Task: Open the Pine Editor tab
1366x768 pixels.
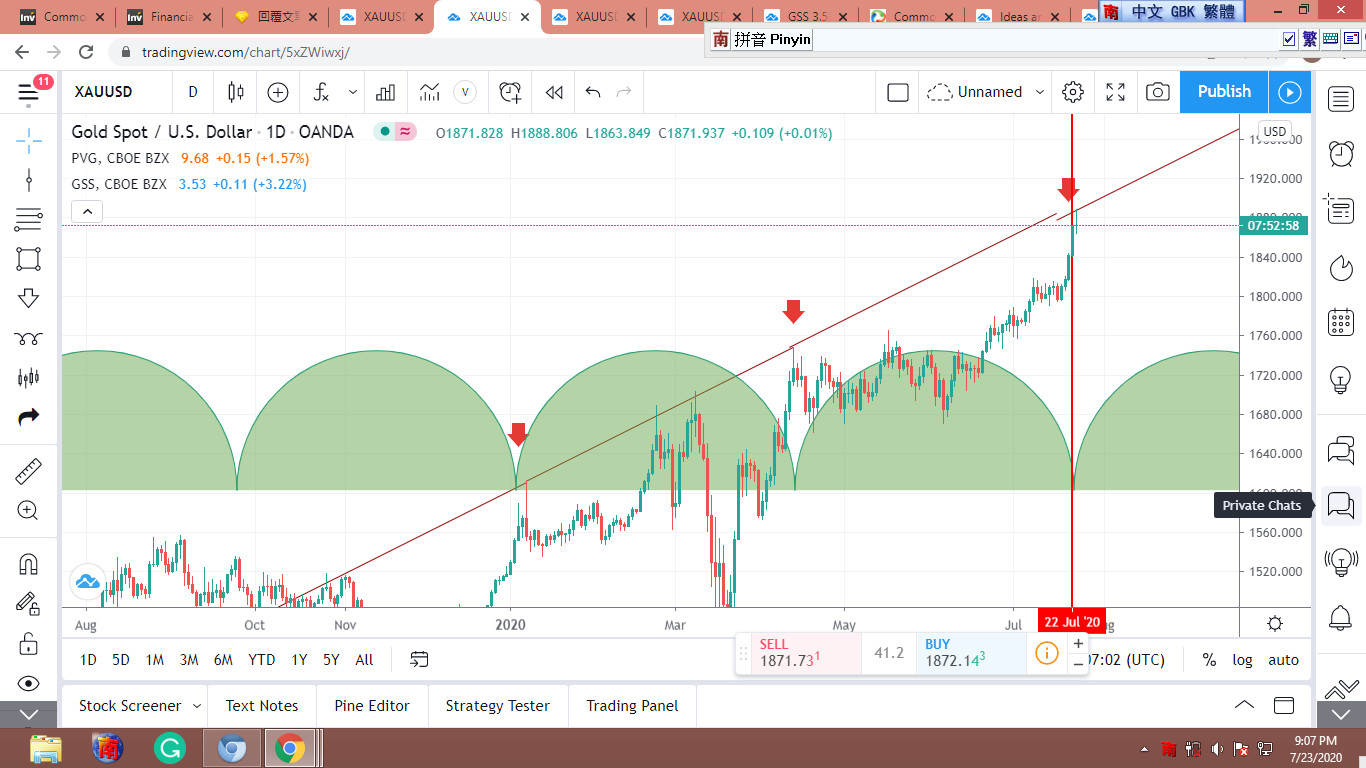Action: [372, 706]
